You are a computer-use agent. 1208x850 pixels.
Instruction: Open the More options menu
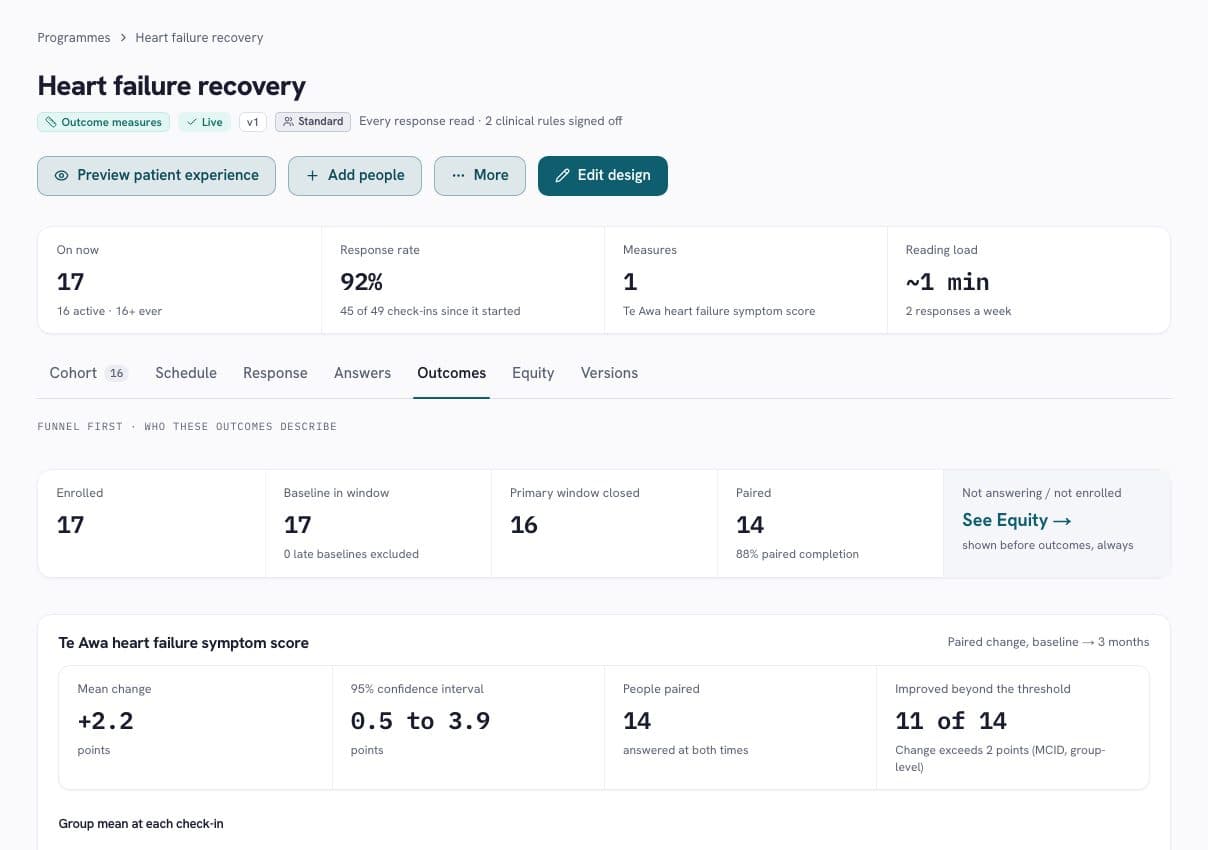pyautogui.click(x=480, y=175)
